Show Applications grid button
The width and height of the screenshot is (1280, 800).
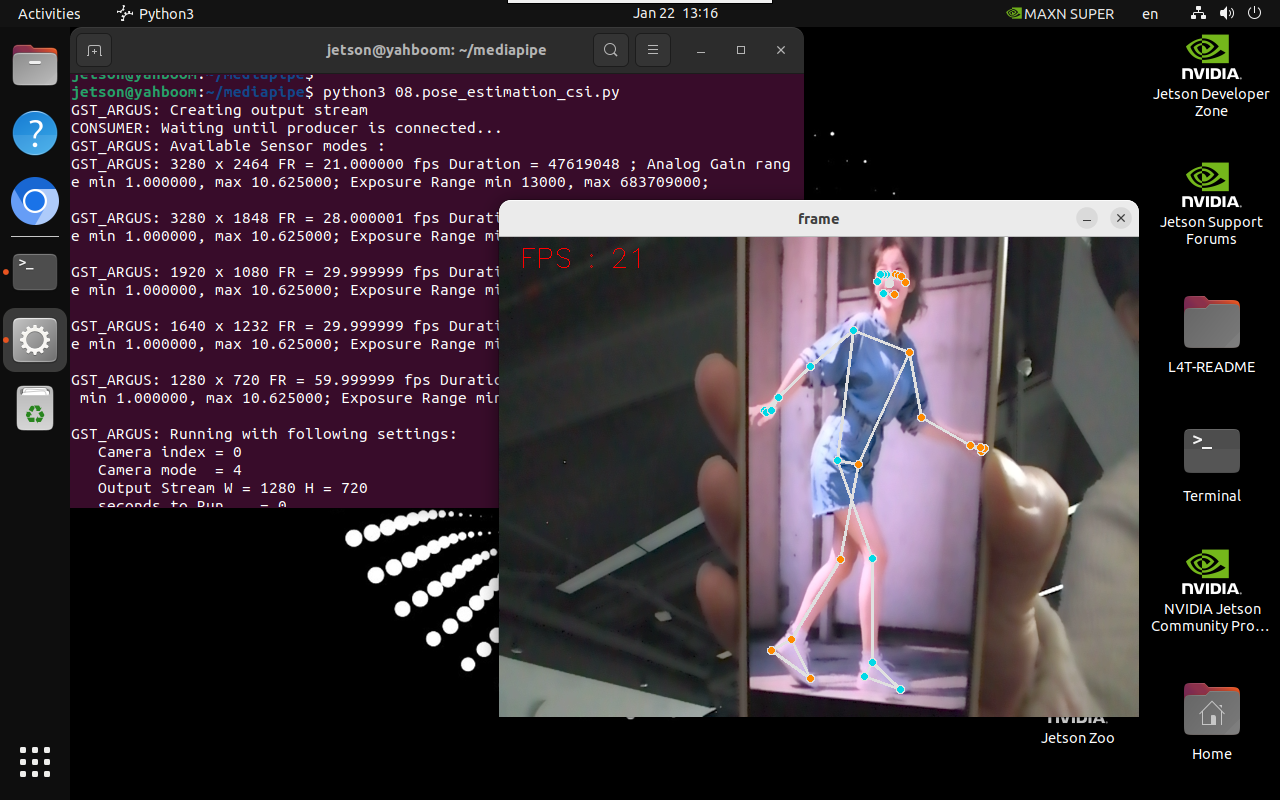[35, 762]
